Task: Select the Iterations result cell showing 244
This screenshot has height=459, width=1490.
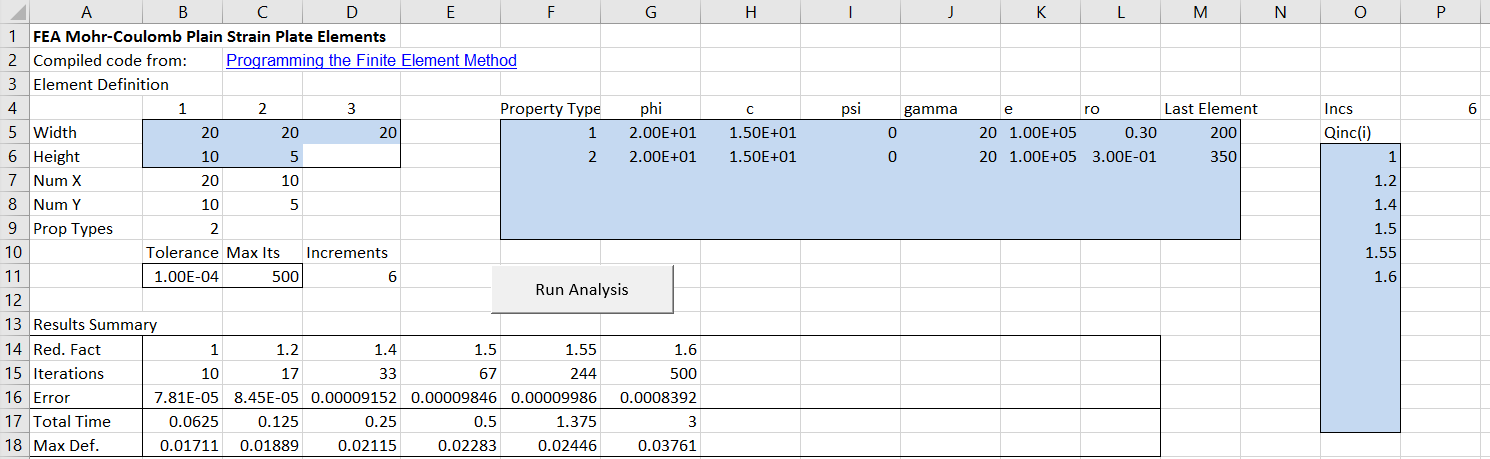Action: click(x=551, y=373)
